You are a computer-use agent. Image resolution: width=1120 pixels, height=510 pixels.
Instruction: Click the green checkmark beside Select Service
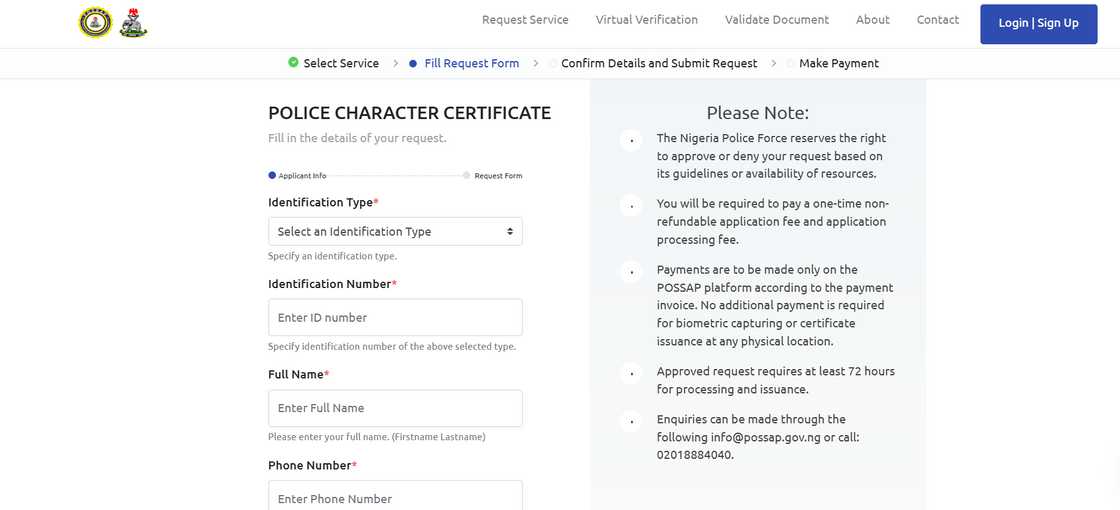pos(293,63)
